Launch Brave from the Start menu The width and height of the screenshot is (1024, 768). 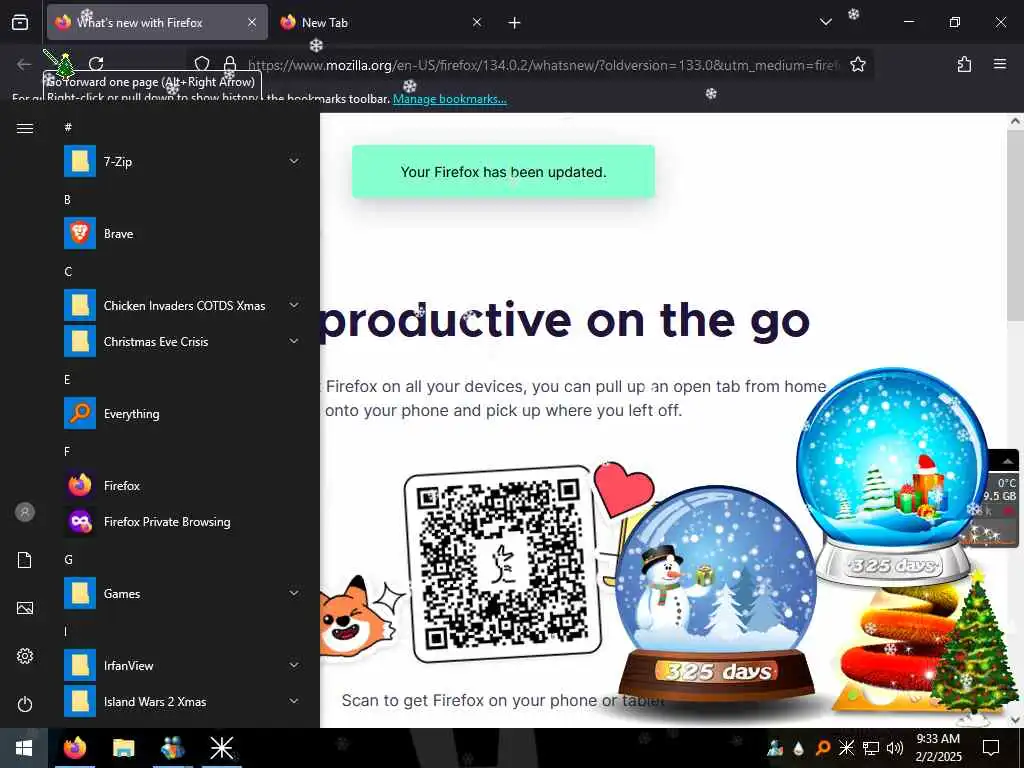(x=182, y=234)
